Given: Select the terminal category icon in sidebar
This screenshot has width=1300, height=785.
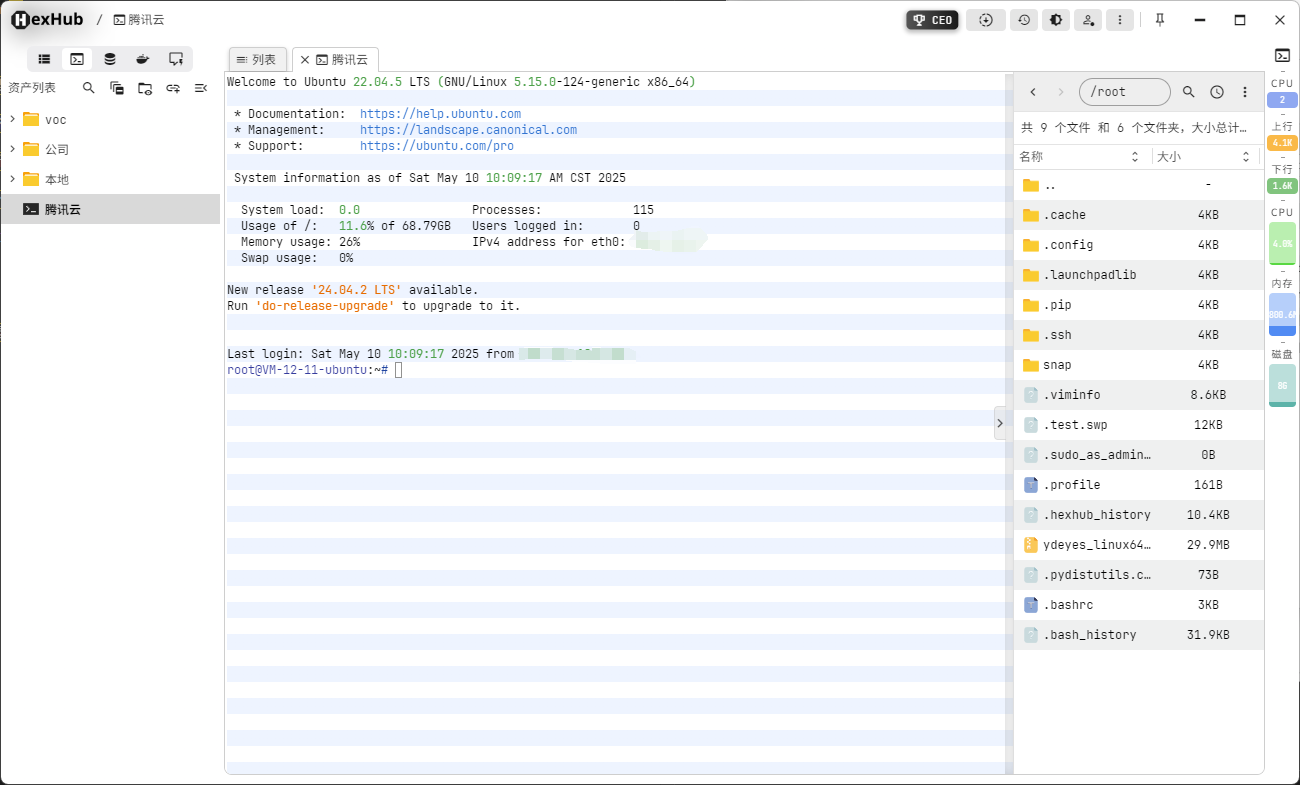Looking at the screenshot, I should [x=77, y=59].
